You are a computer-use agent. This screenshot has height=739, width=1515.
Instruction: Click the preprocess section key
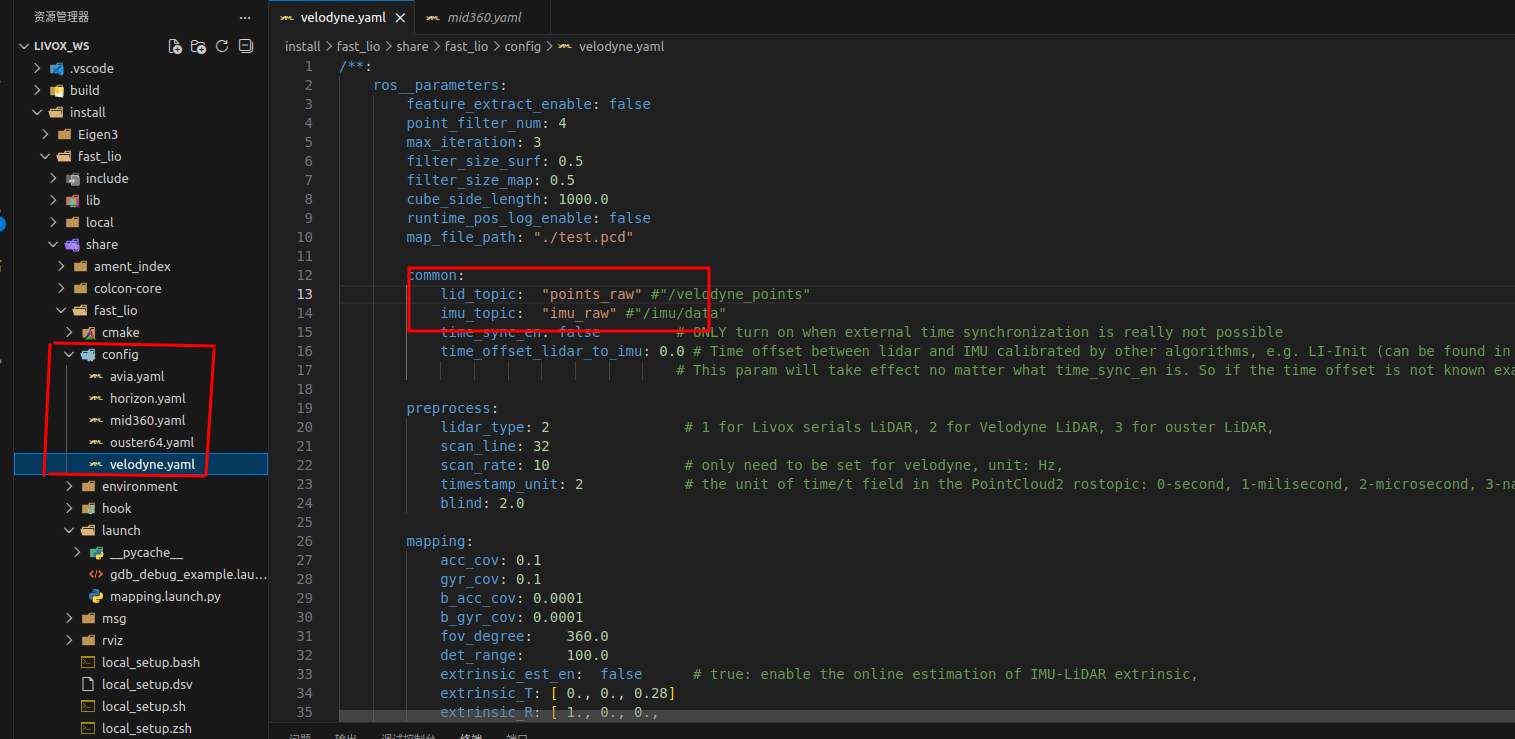click(448, 408)
